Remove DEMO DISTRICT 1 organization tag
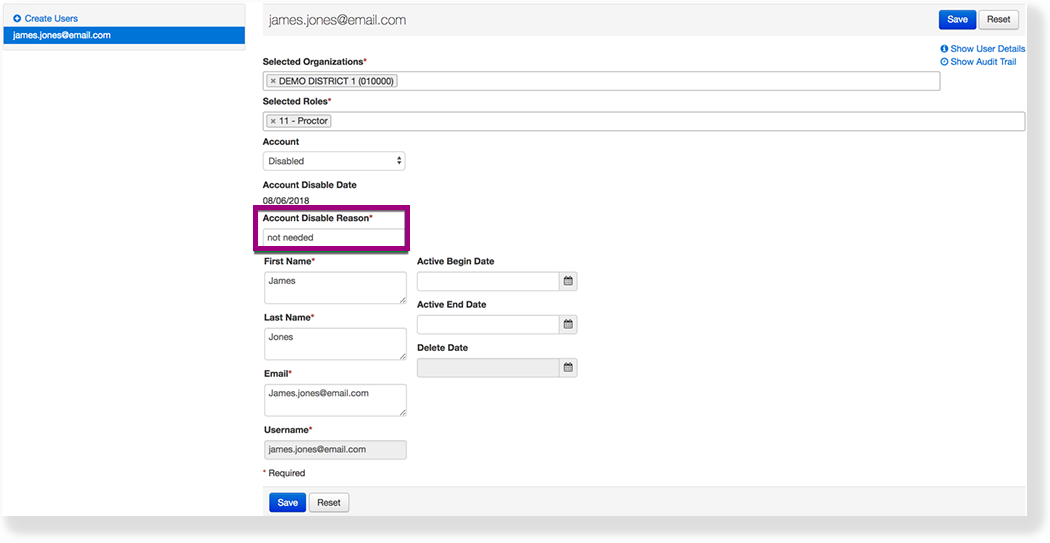The height and width of the screenshot is (543, 1050). click(273, 81)
